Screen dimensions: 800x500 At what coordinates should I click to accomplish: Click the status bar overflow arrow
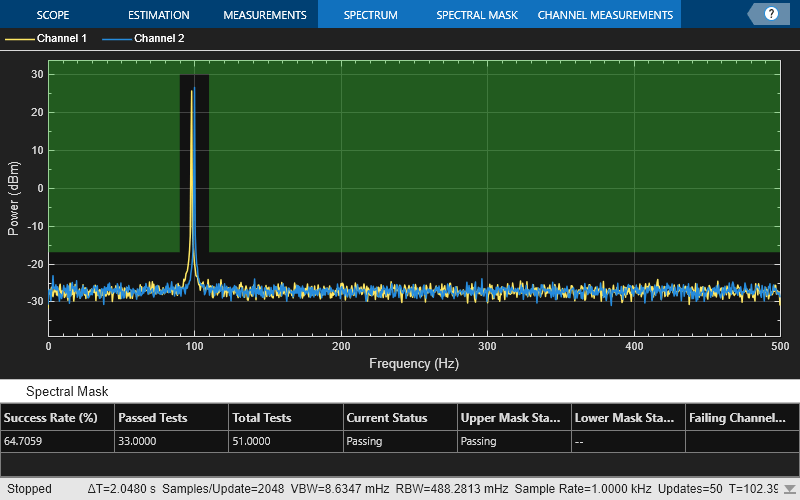point(788,490)
